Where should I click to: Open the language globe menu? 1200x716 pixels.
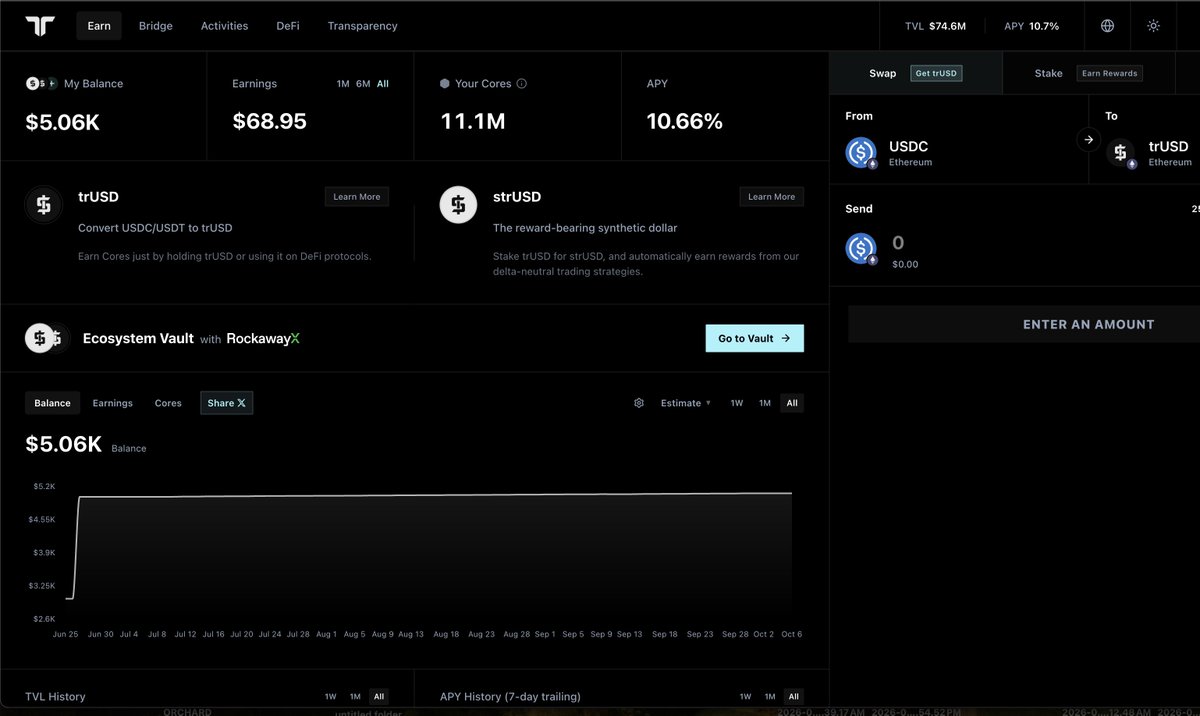(x=1107, y=26)
